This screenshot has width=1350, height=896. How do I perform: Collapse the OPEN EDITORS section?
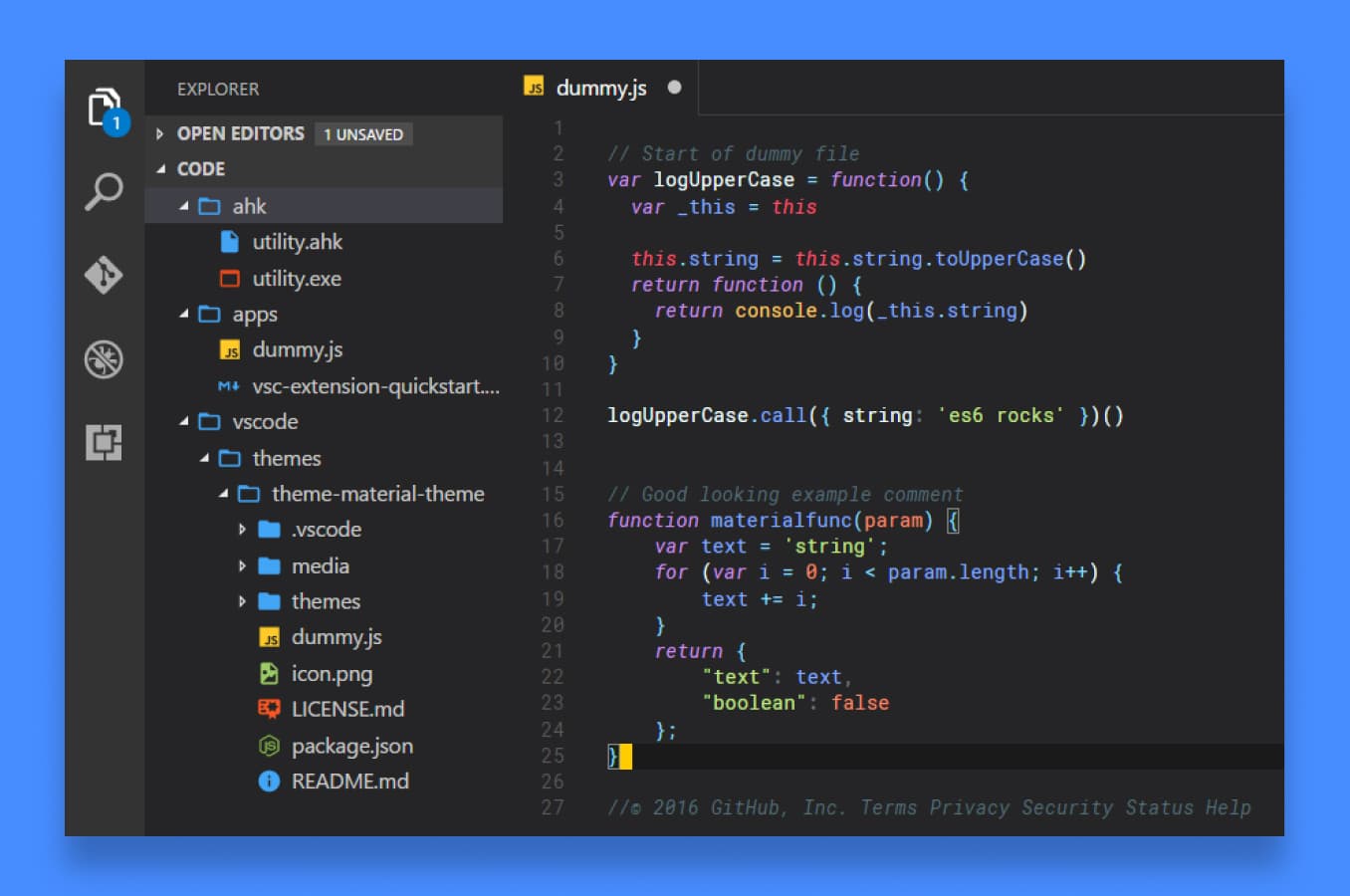click(160, 133)
